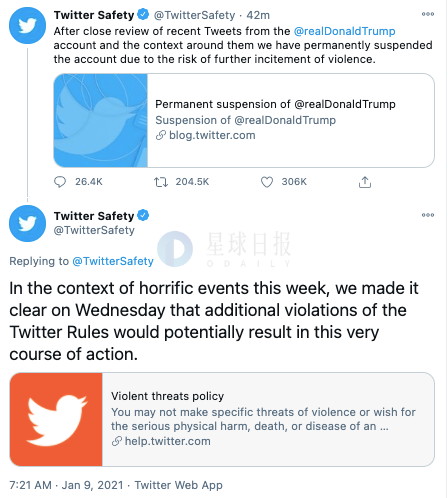Retweet the first tweet with 204.5K retweets
Viewport: 448px width, 498px height.
161,182
